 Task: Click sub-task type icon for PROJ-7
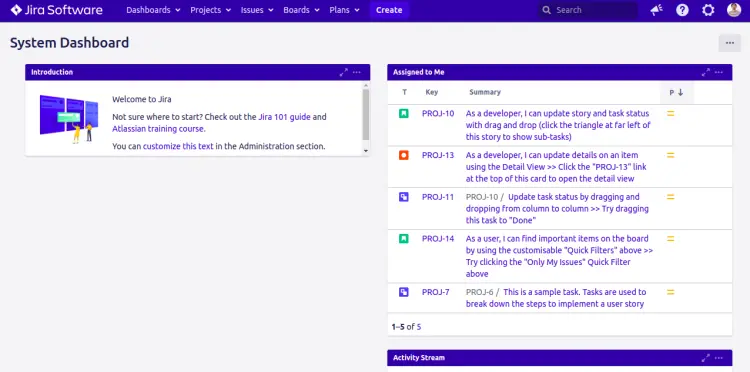404,292
